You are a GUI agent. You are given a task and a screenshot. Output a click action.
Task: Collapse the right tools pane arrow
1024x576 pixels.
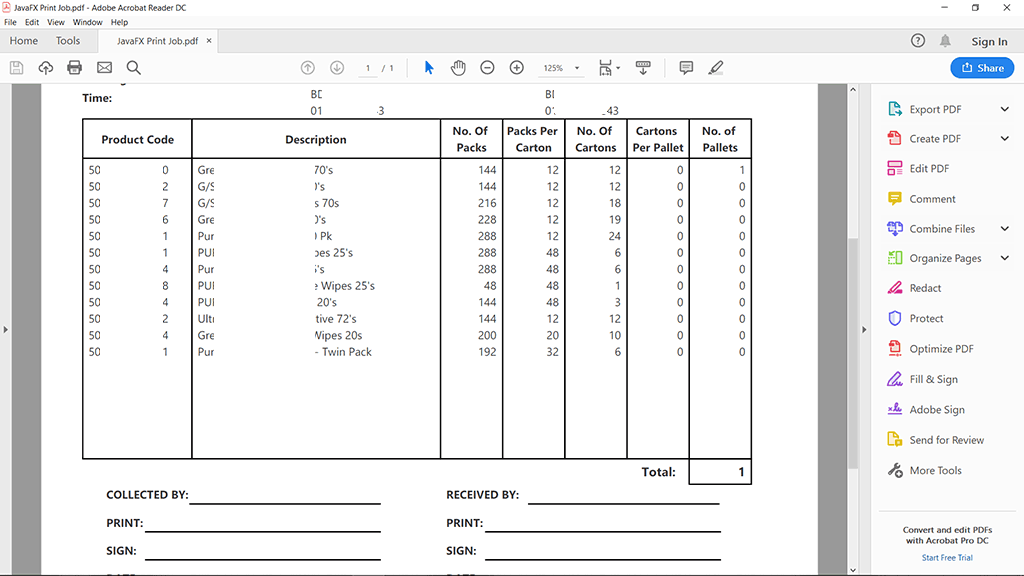coord(864,330)
